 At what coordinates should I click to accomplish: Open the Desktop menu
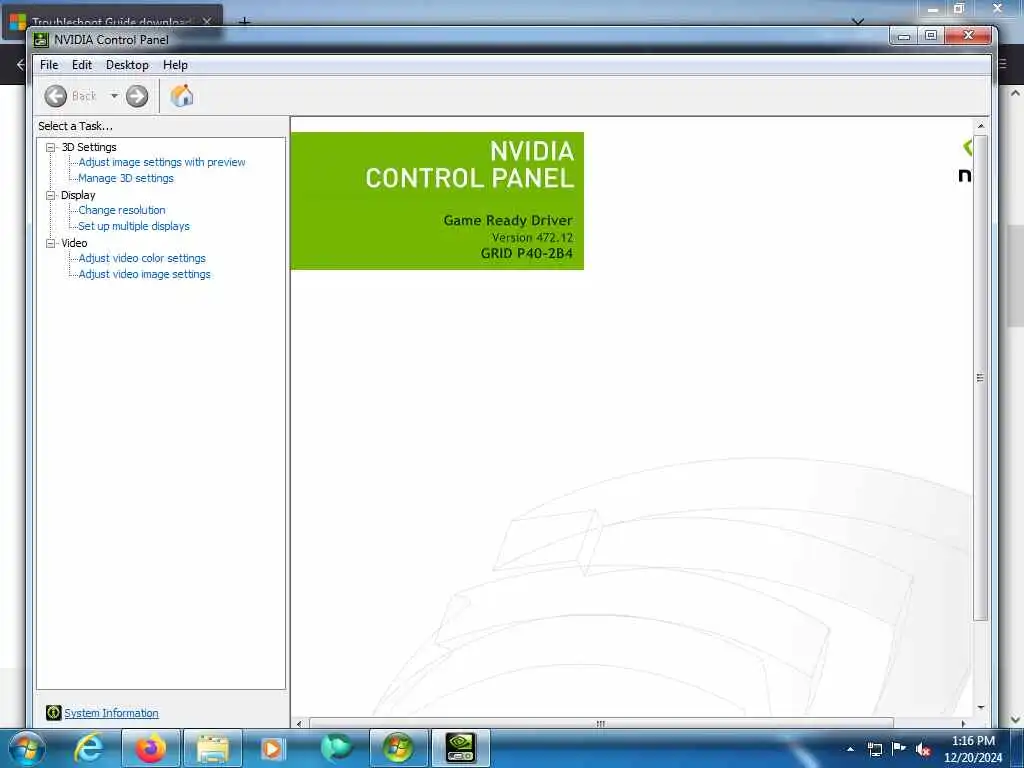(x=127, y=65)
